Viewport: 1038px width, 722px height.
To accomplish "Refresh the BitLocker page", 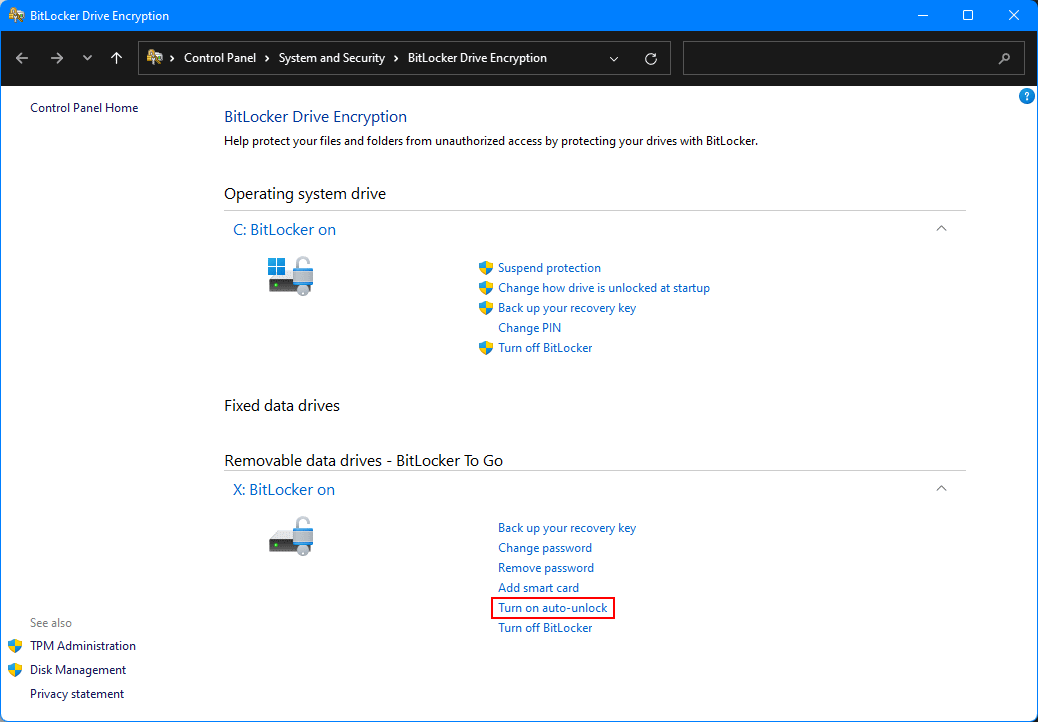I will [651, 59].
